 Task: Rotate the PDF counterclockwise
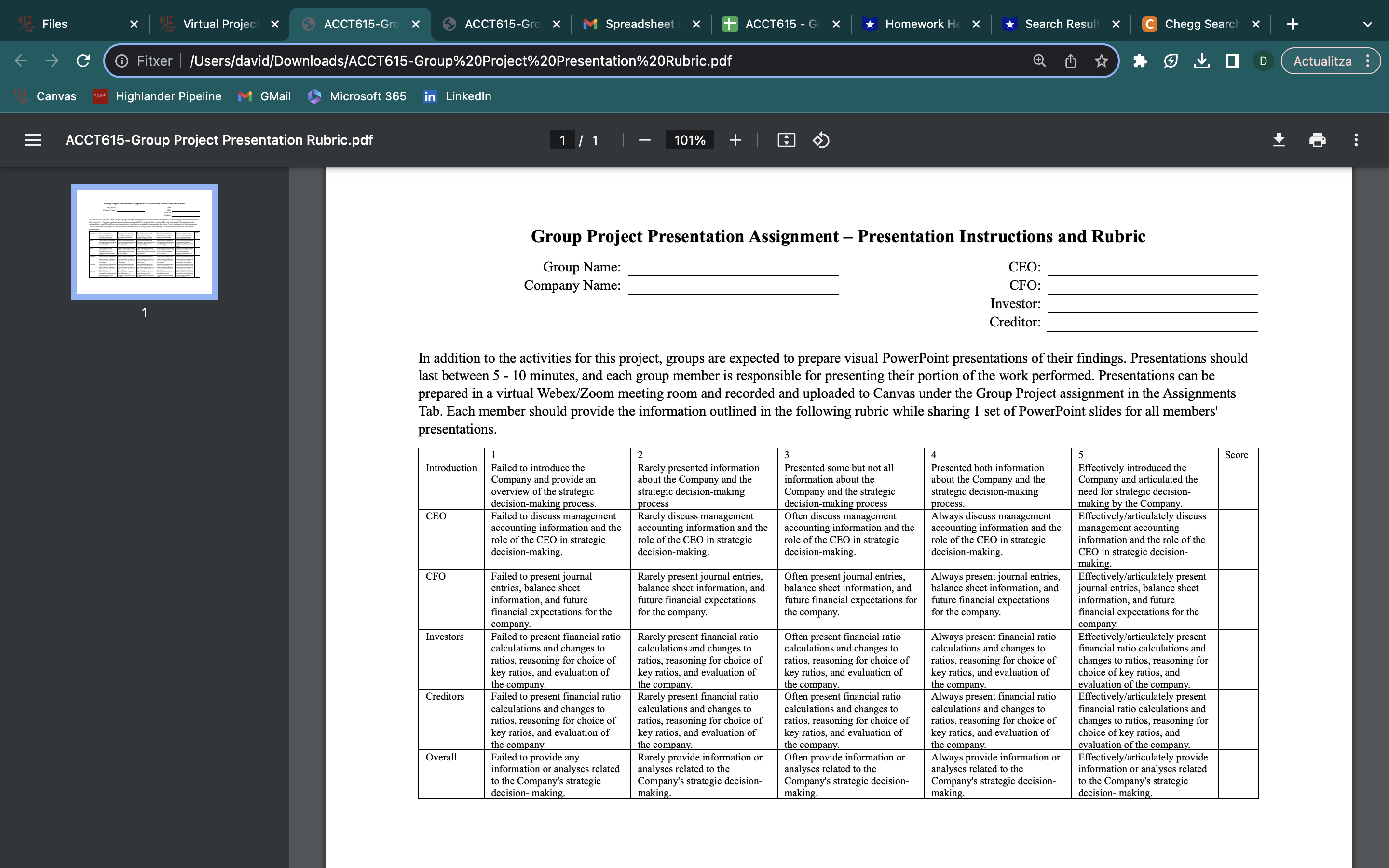click(821, 140)
